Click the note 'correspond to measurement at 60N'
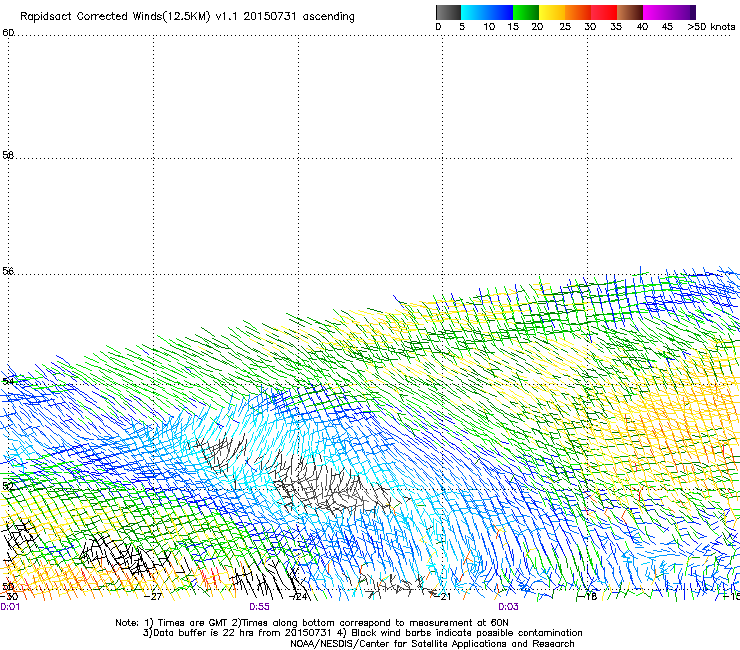This screenshot has height=650, width=740. click(x=424, y=623)
